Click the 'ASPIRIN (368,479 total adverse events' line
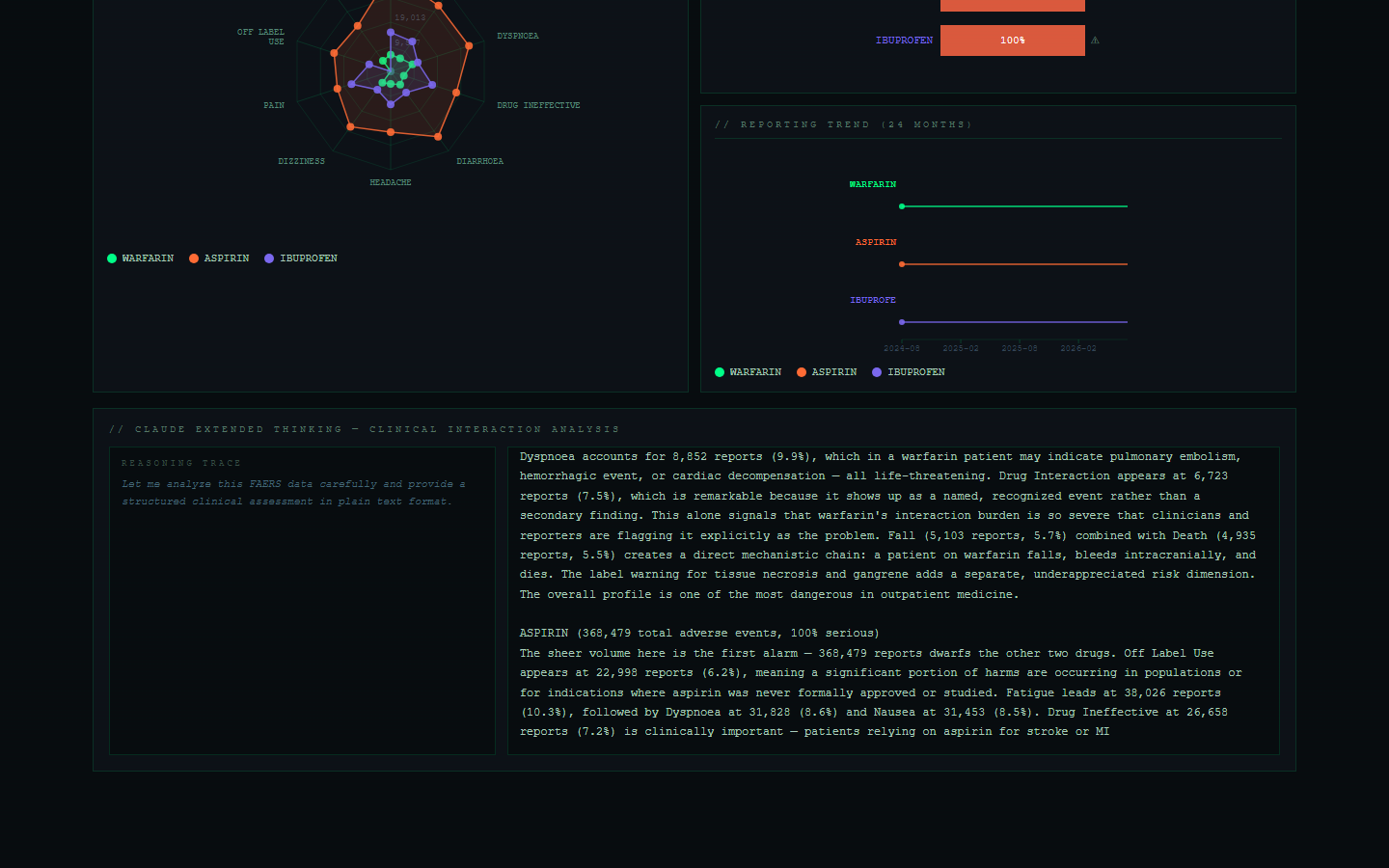 coord(699,634)
